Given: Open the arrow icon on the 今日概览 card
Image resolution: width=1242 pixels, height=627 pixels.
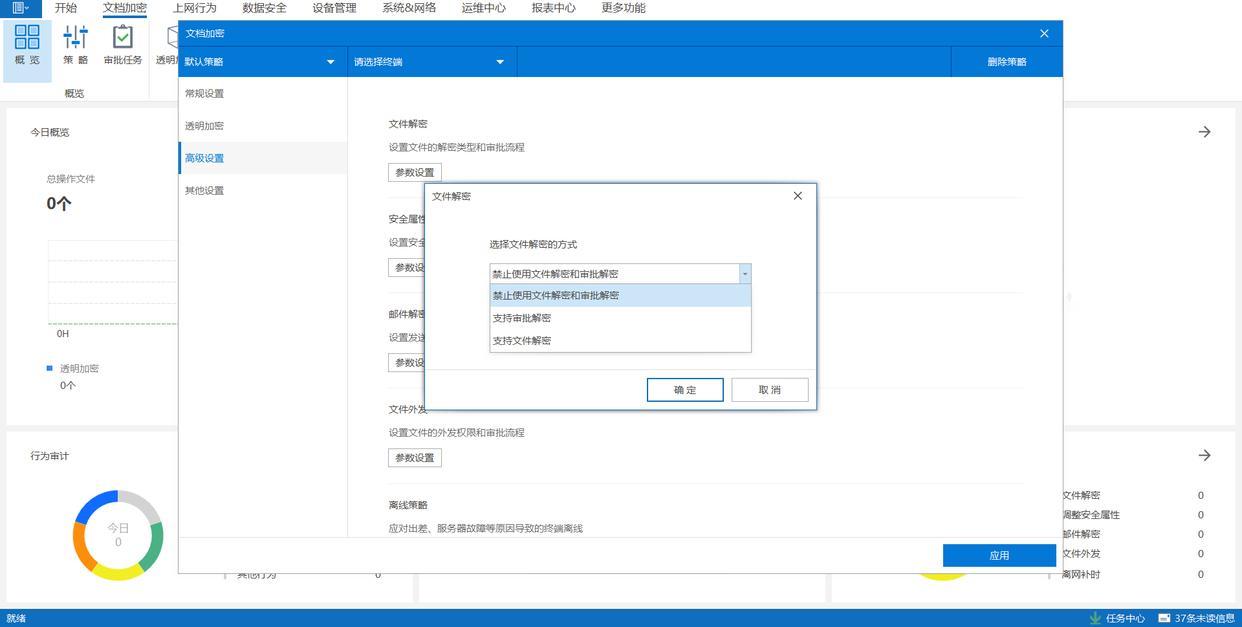Looking at the screenshot, I should [1204, 132].
